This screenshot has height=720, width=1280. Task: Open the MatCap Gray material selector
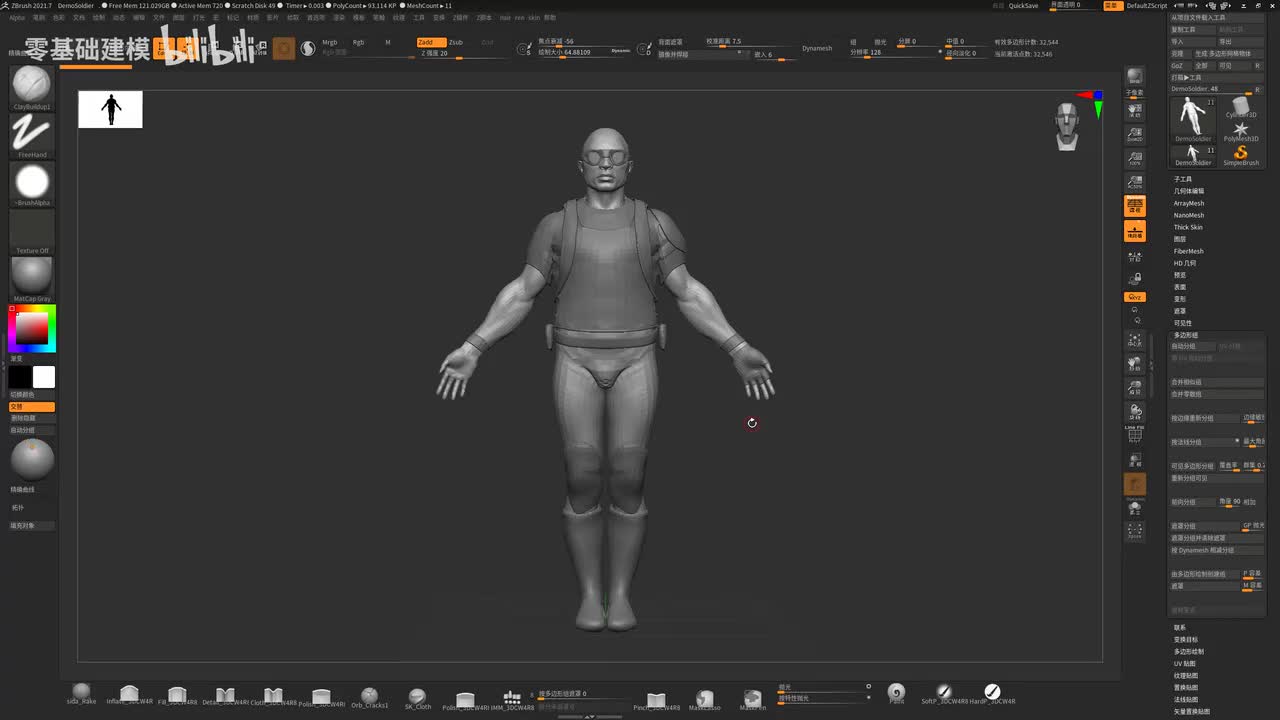pos(32,279)
